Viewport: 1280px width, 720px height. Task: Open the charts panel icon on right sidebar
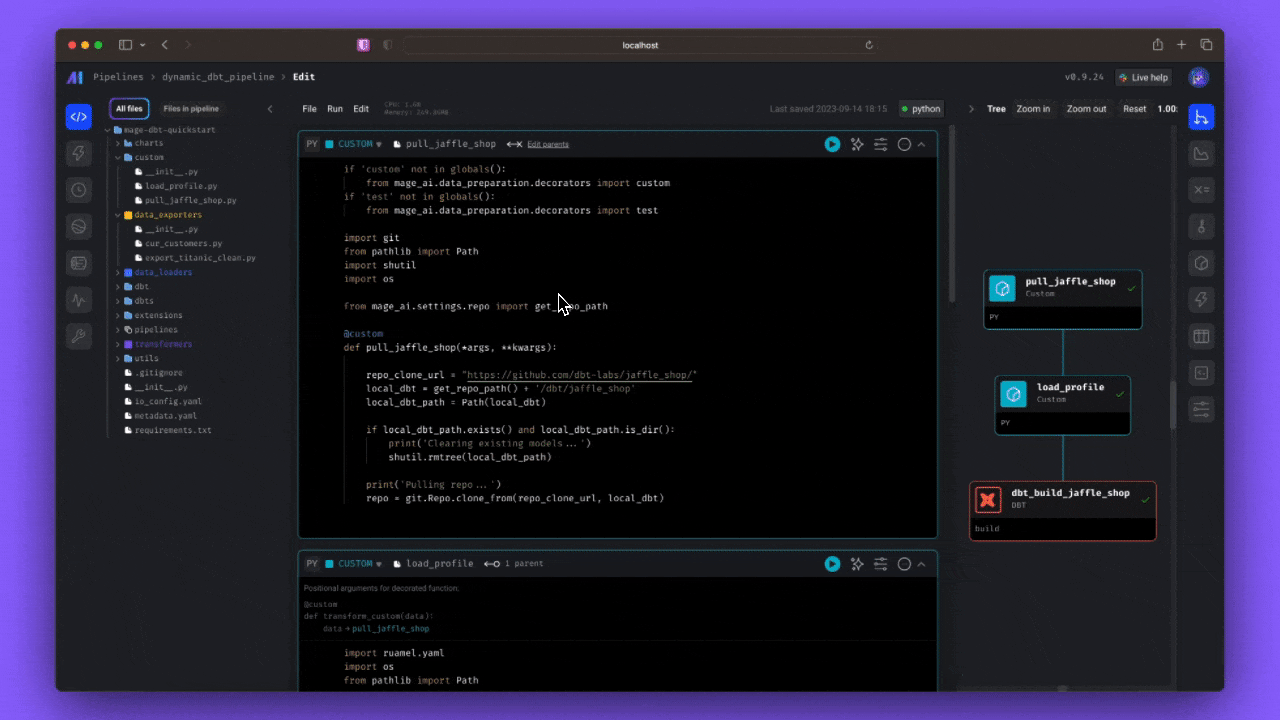pos(1201,153)
